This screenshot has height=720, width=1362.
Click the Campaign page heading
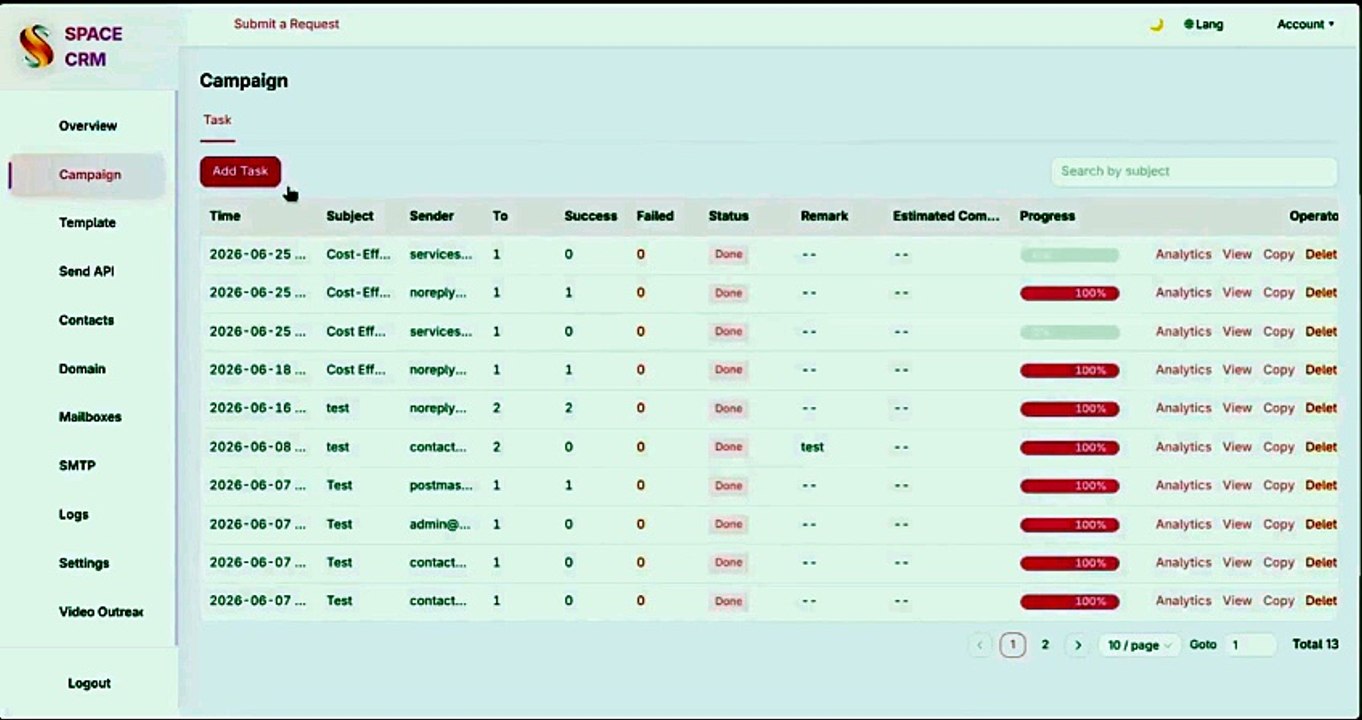point(244,81)
